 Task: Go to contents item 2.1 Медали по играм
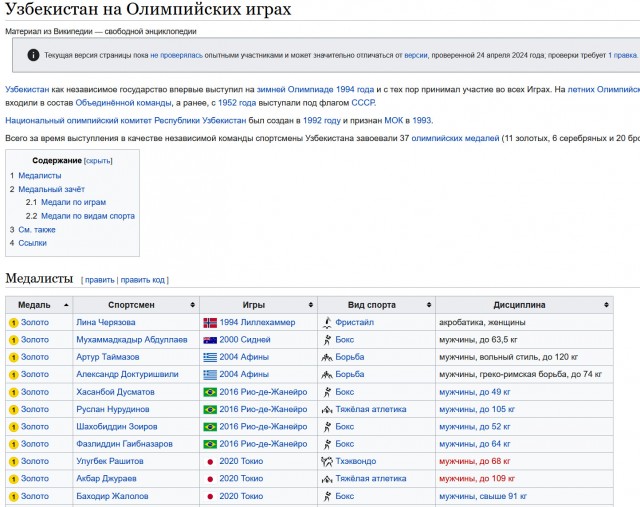(x=73, y=202)
